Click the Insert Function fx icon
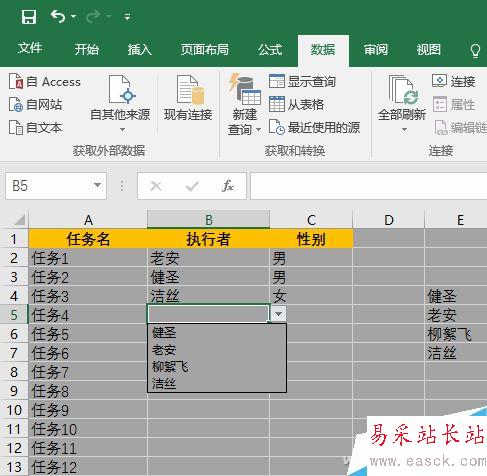Screen dimensions: 487x476 tap(228, 186)
